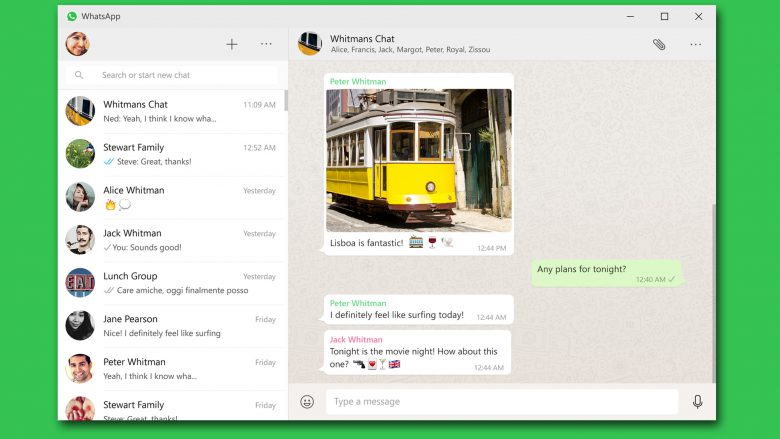
Task: Click the Lunch Group EAT avatar
Action: coord(80,282)
